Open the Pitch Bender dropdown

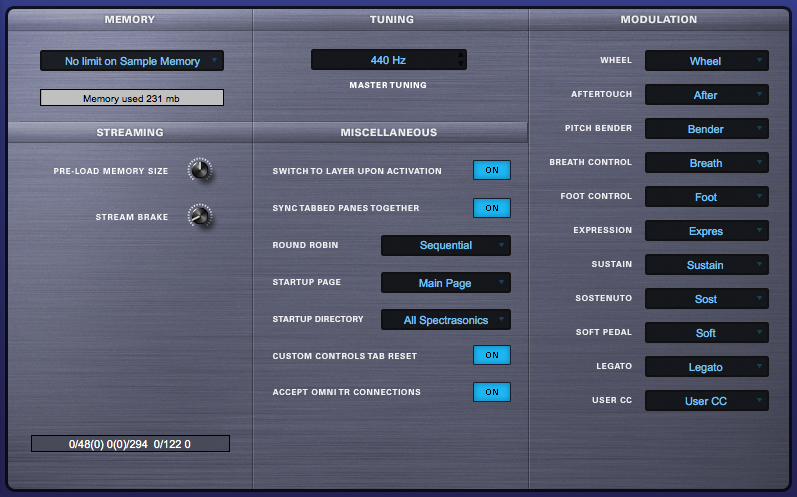[x=707, y=129]
